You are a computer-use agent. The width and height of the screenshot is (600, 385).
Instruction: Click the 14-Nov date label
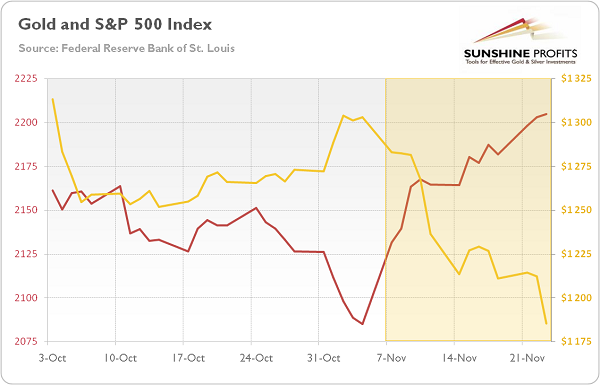pyautogui.click(x=459, y=358)
